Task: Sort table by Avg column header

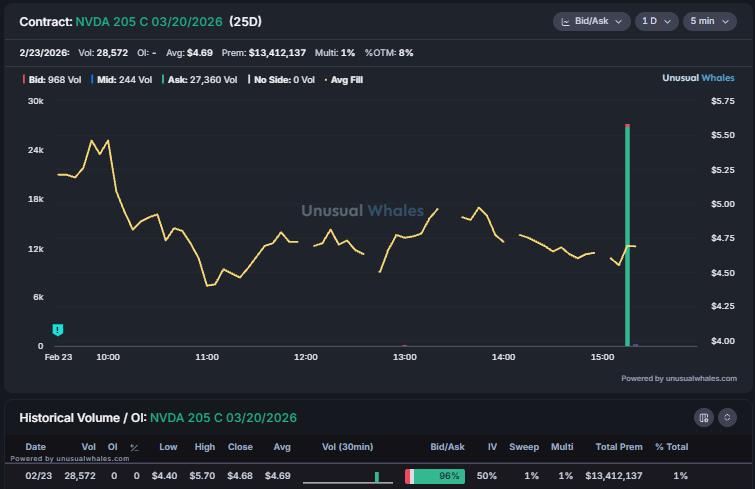Action: pos(282,447)
